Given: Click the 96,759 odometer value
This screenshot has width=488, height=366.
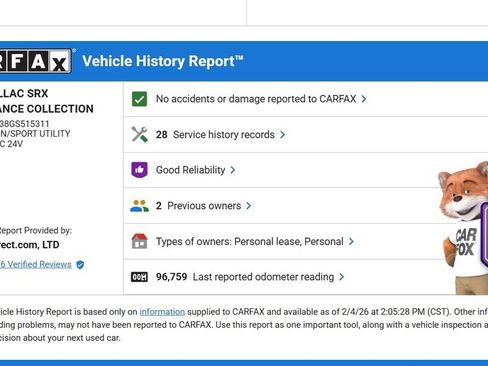Looking at the screenshot, I should tap(171, 277).
